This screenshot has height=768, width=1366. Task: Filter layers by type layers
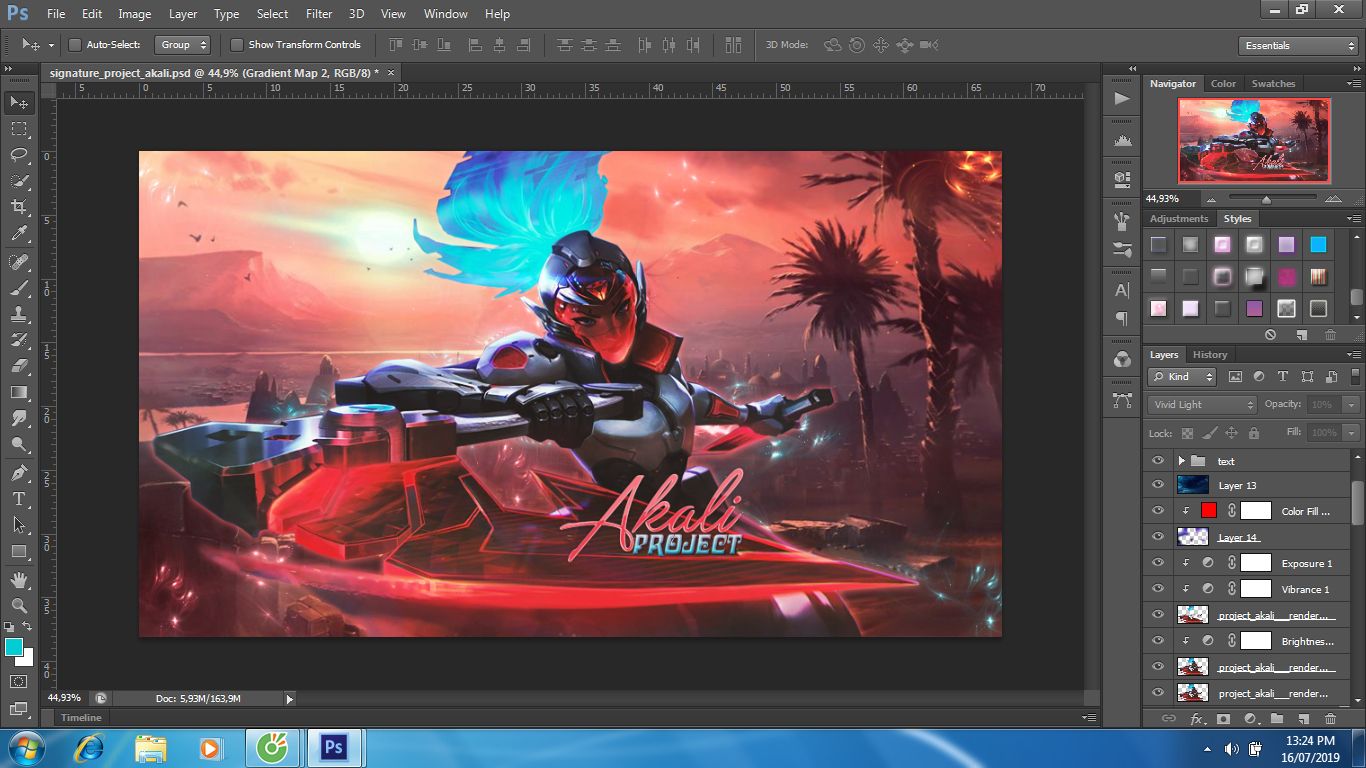click(x=1283, y=377)
